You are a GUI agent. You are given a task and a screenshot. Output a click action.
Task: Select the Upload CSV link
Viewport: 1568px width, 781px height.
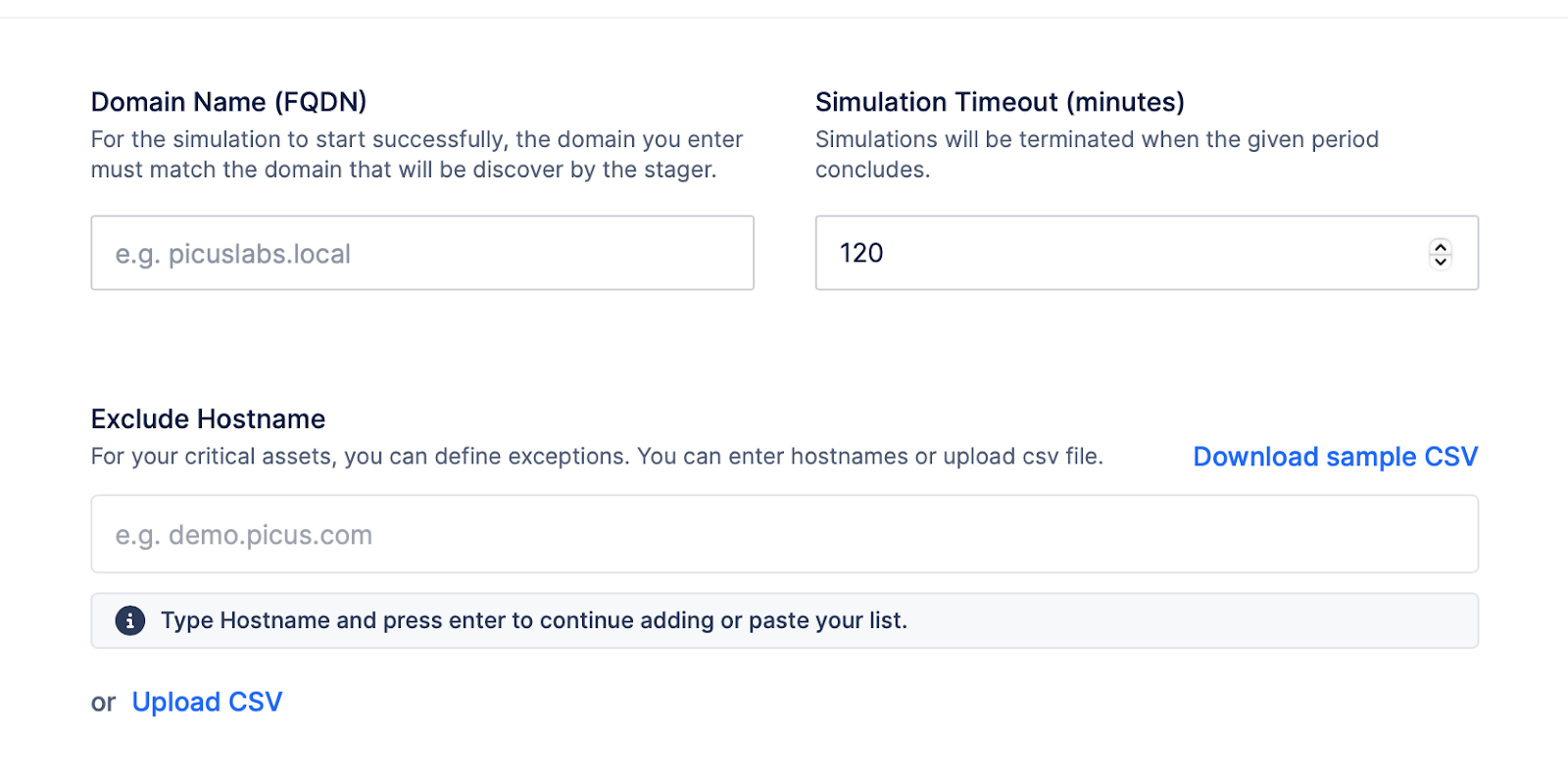[x=207, y=702]
